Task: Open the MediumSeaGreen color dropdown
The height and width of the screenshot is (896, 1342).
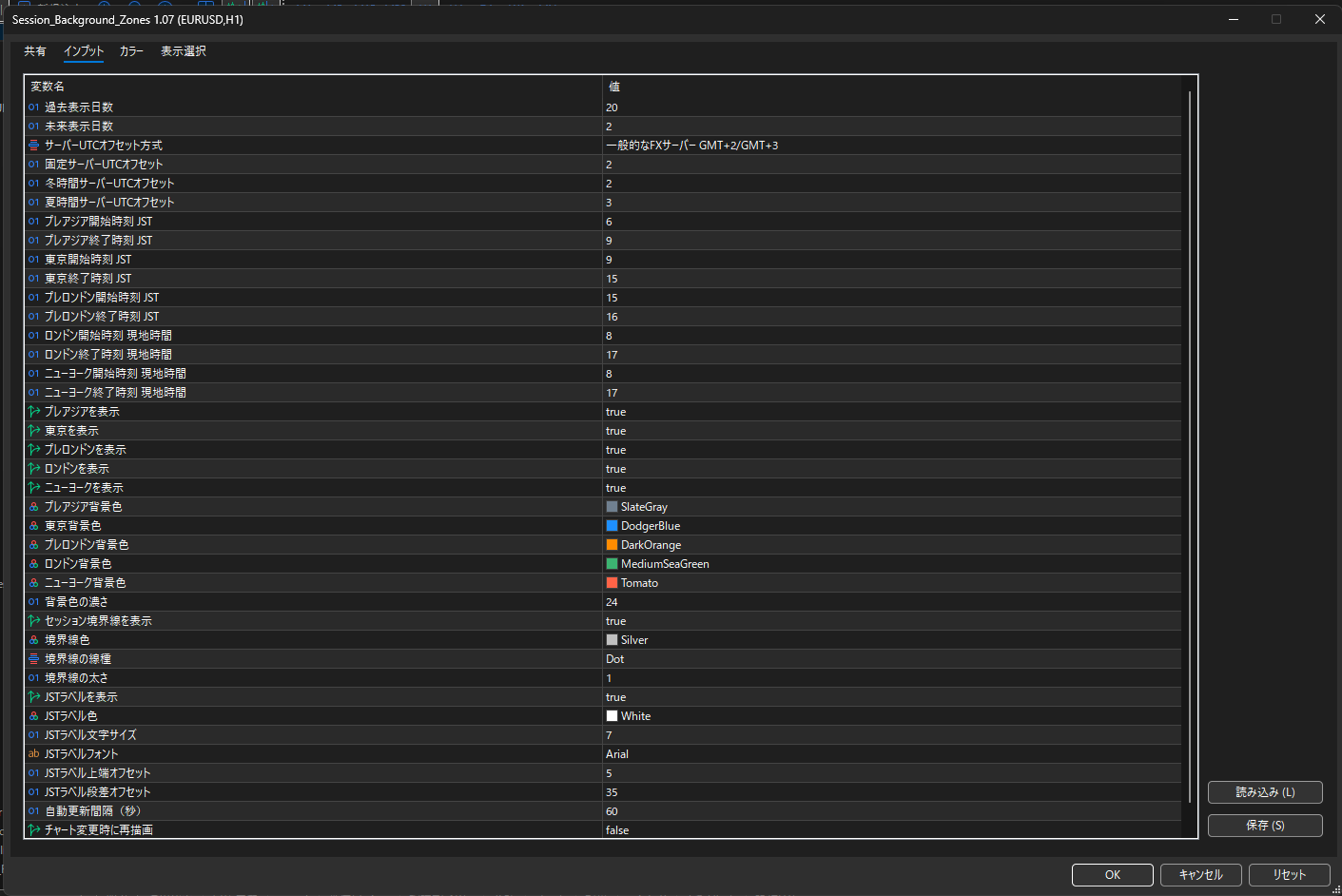Action: (x=891, y=564)
